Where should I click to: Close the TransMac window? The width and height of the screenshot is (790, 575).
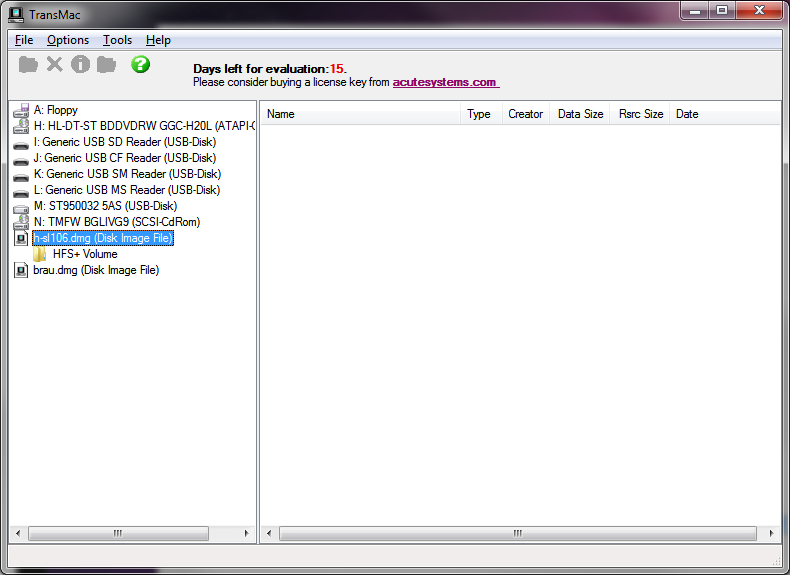click(759, 11)
